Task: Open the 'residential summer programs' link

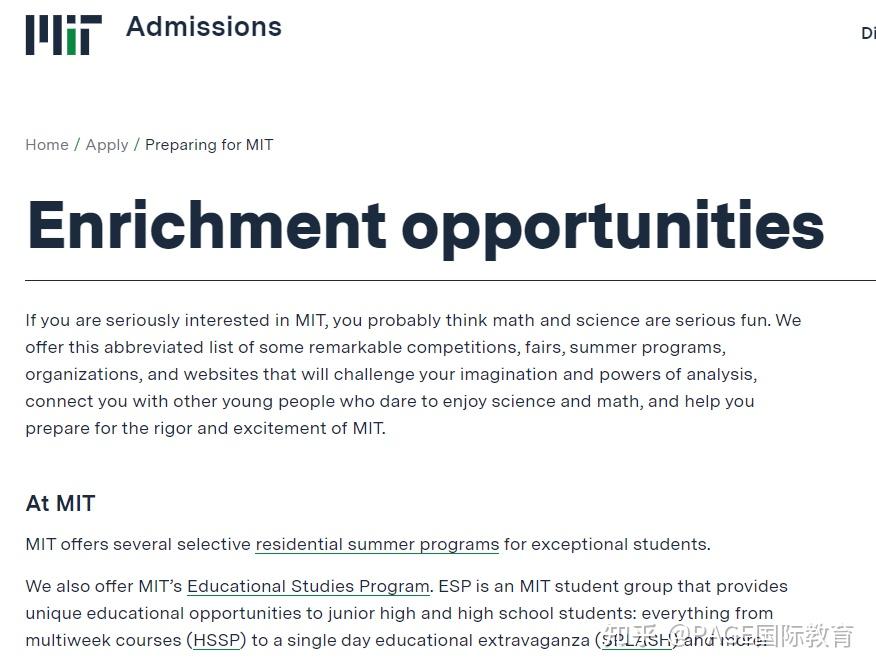Action: [377, 545]
